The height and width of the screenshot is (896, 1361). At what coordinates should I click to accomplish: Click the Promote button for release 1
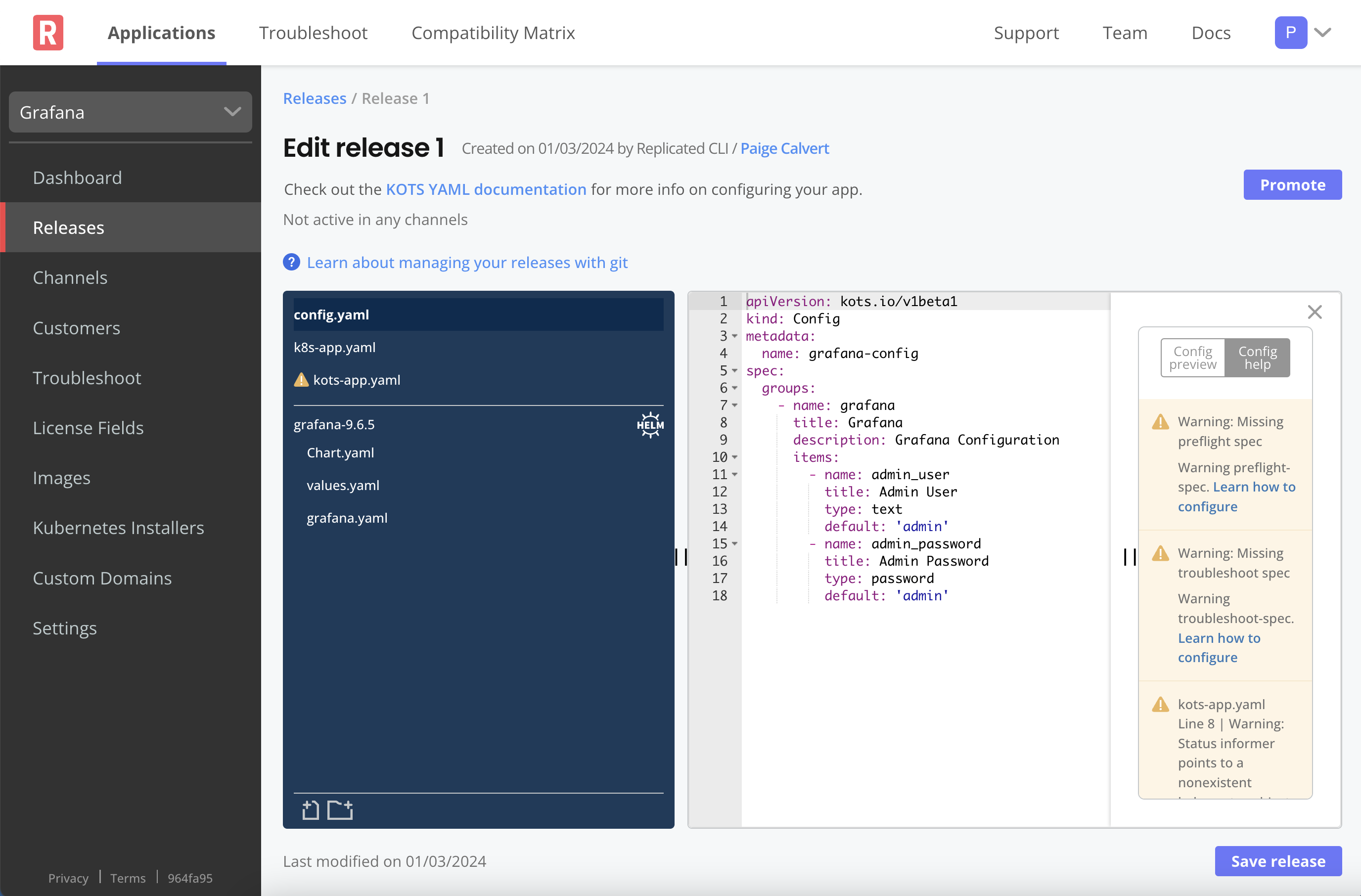click(1293, 185)
